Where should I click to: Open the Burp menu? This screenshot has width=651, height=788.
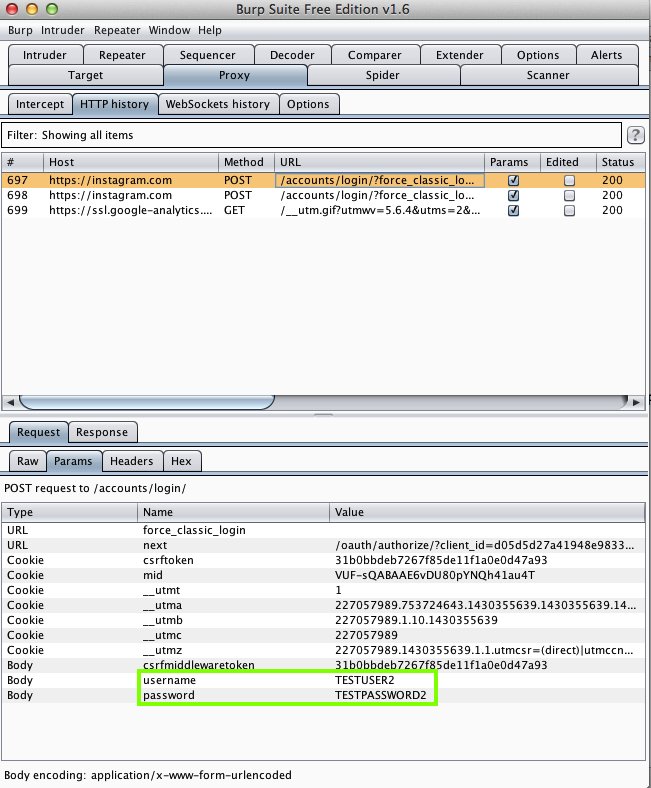tap(20, 30)
